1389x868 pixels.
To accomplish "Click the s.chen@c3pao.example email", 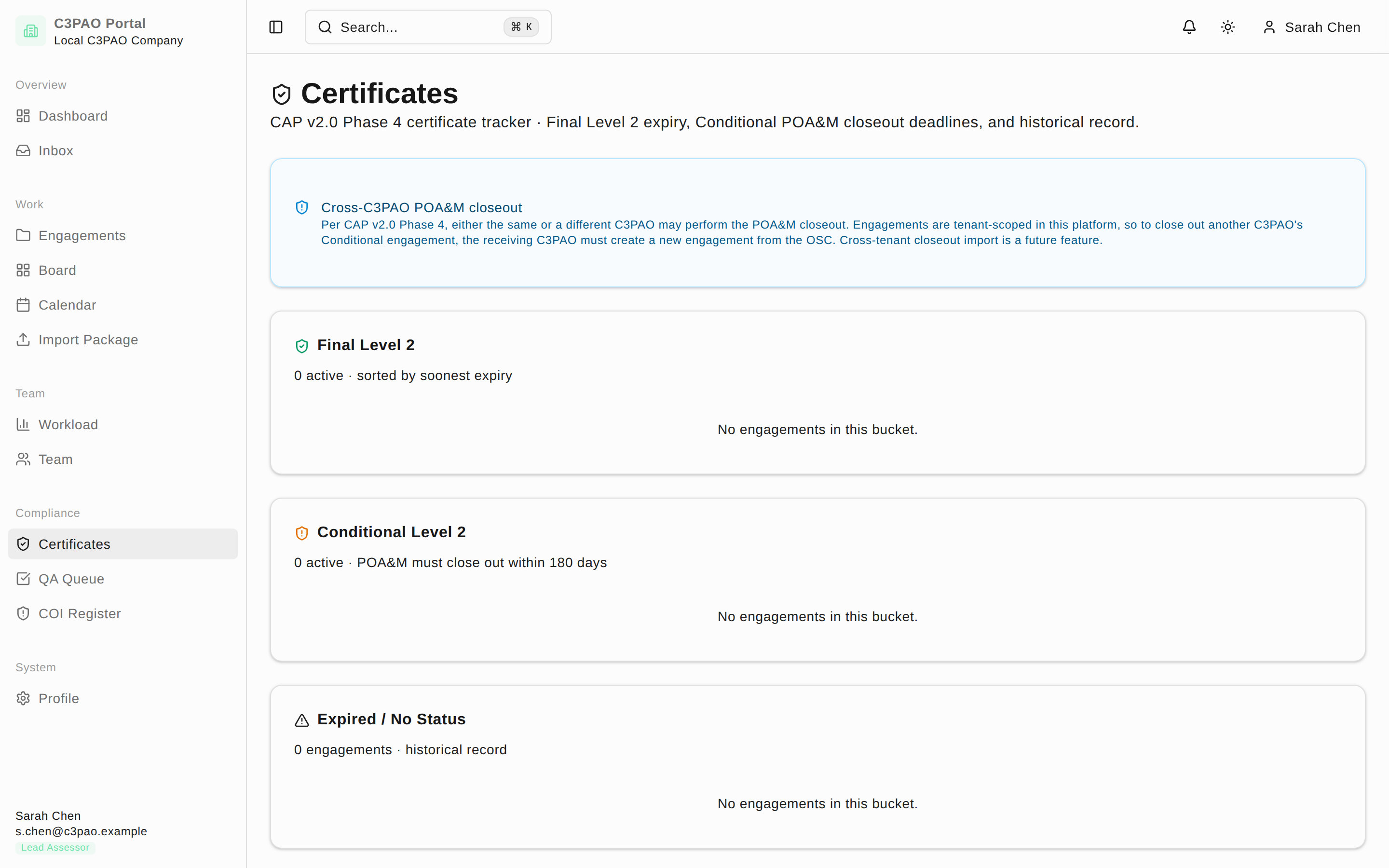I will (x=81, y=831).
